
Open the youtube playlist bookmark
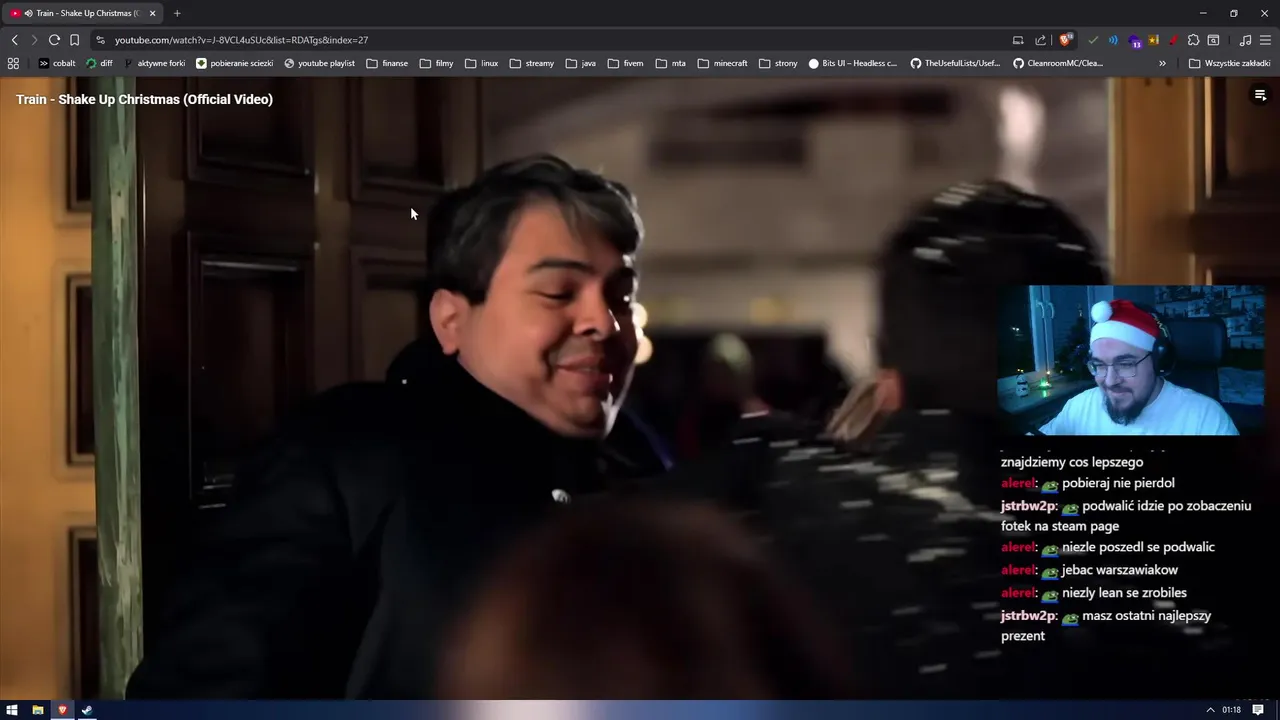319,63
